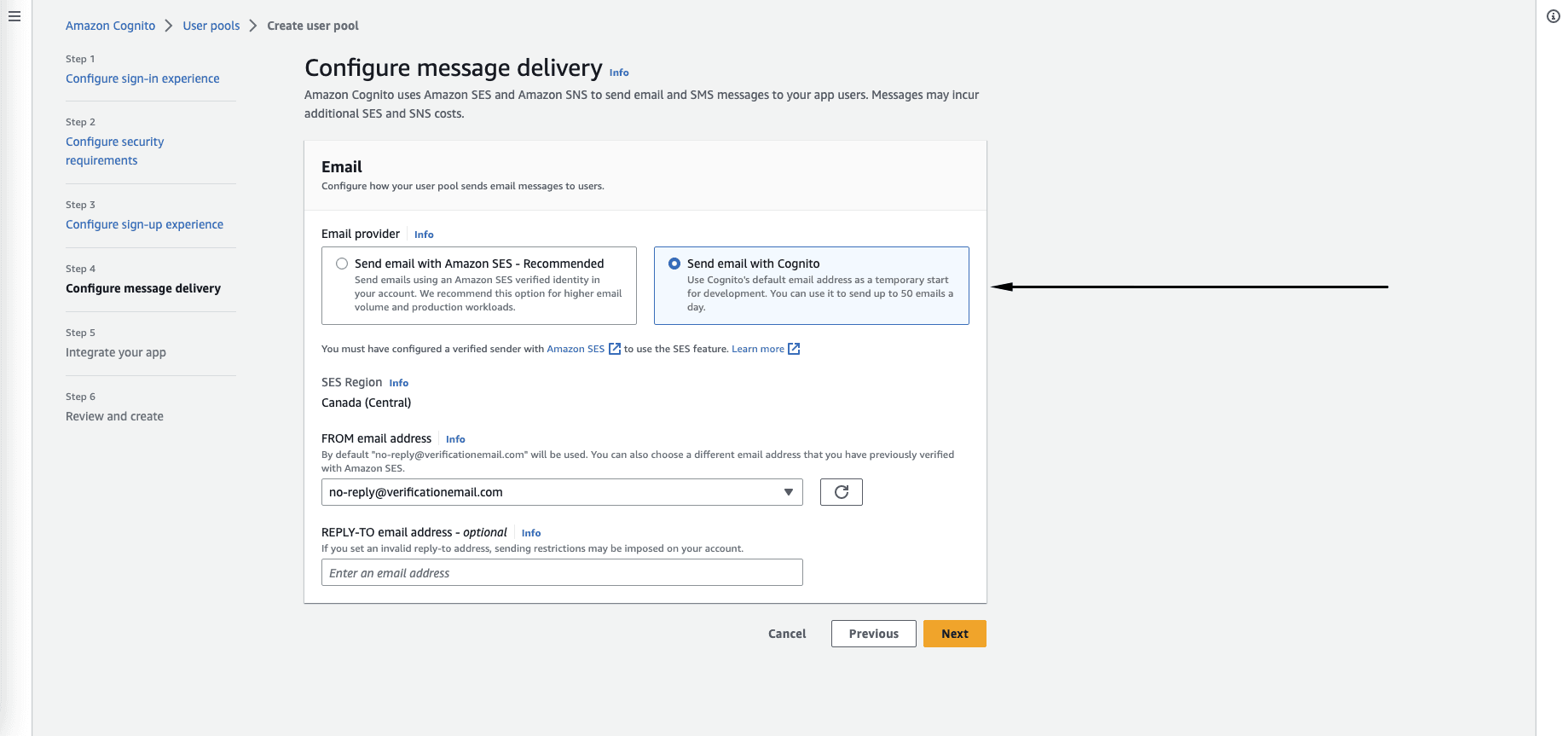The width and height of the screenshot is (1568, 736).
Task: Click the info circle icon at top right
Action: click(x=1554, y=16)
